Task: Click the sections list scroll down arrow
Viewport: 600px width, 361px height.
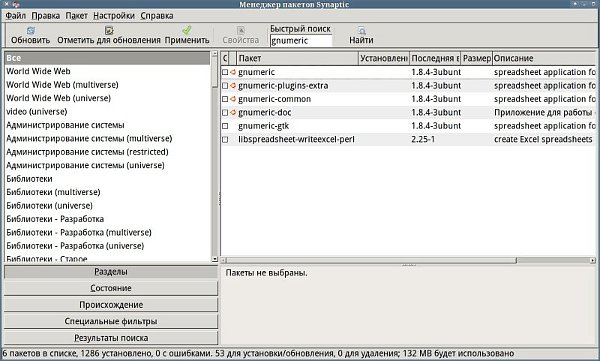Action: pos(215,259)
